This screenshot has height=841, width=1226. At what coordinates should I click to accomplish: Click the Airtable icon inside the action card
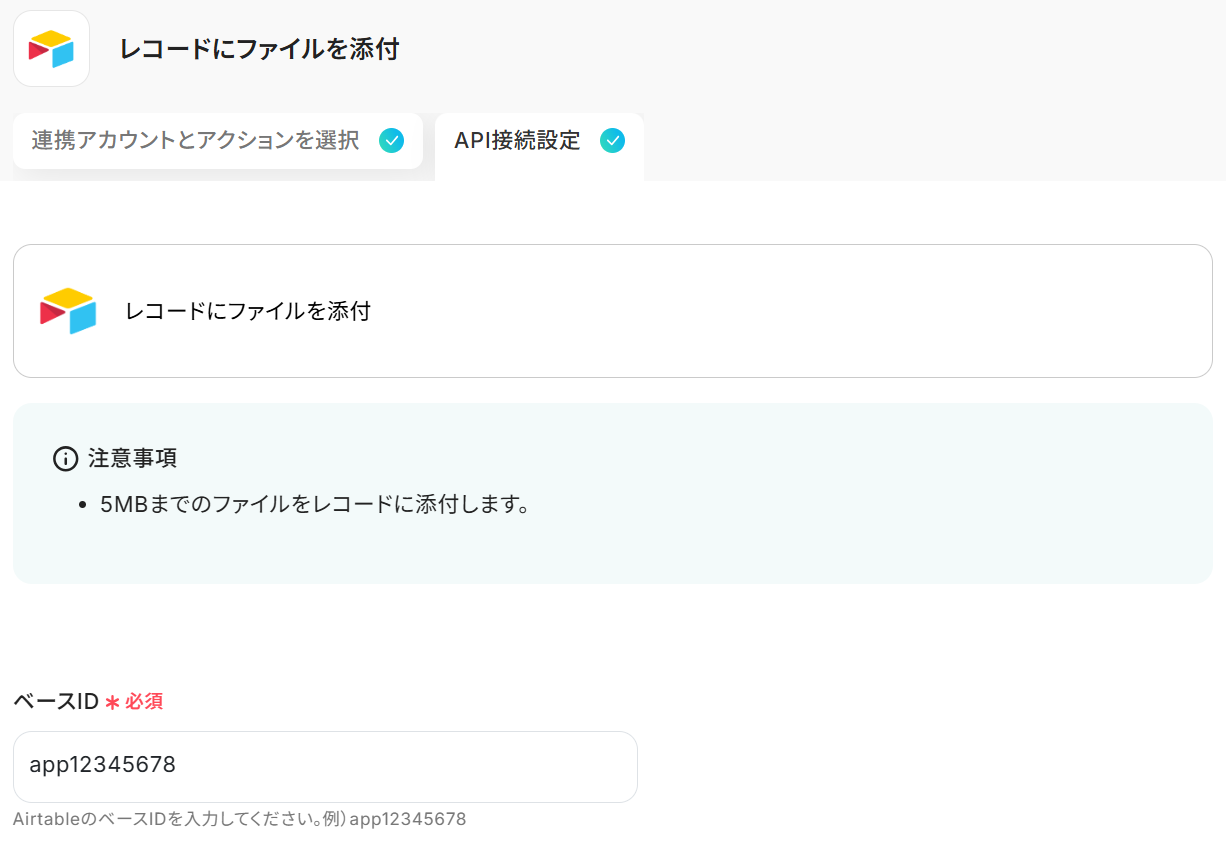68,311
